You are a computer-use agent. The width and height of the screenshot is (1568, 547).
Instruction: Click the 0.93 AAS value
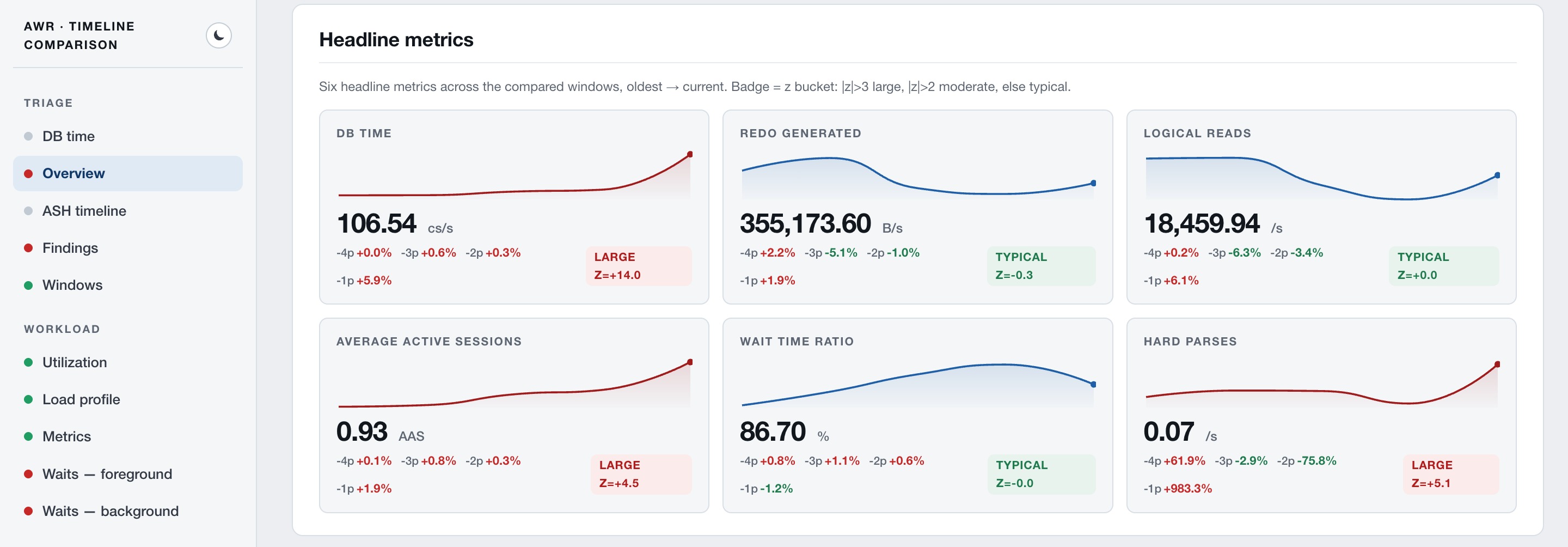pos(362,432)
